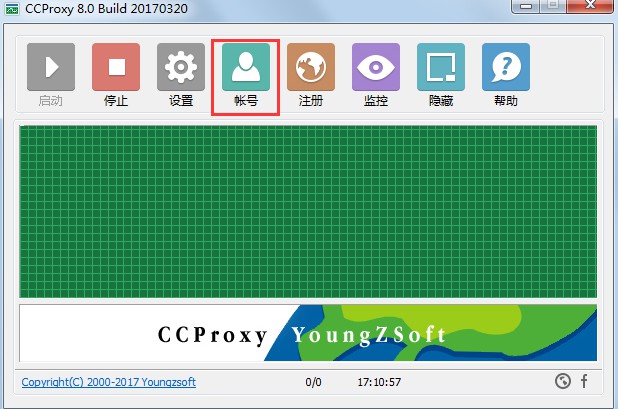Viewport: 618px width, 409px height.
Task: Open the Copyright Youngzsoft link
Action: [109, 382]
